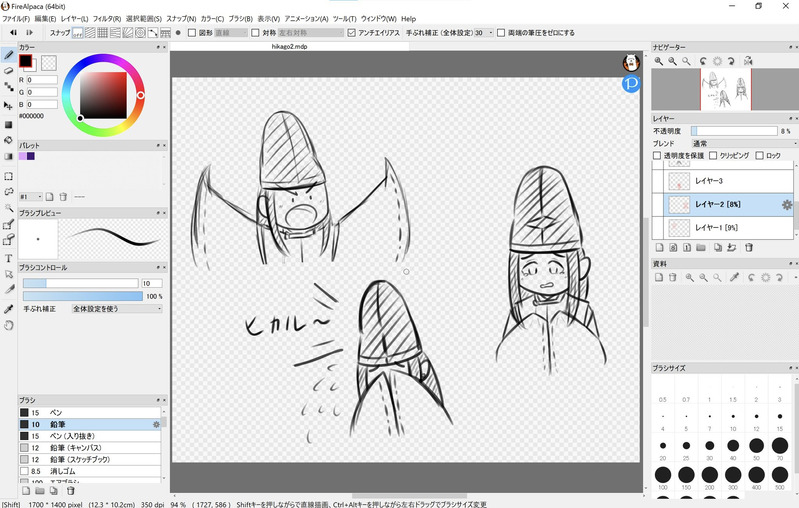Select the magic wand tool
799x508 pixels.
pyautogui.click(x=8, y=208)
